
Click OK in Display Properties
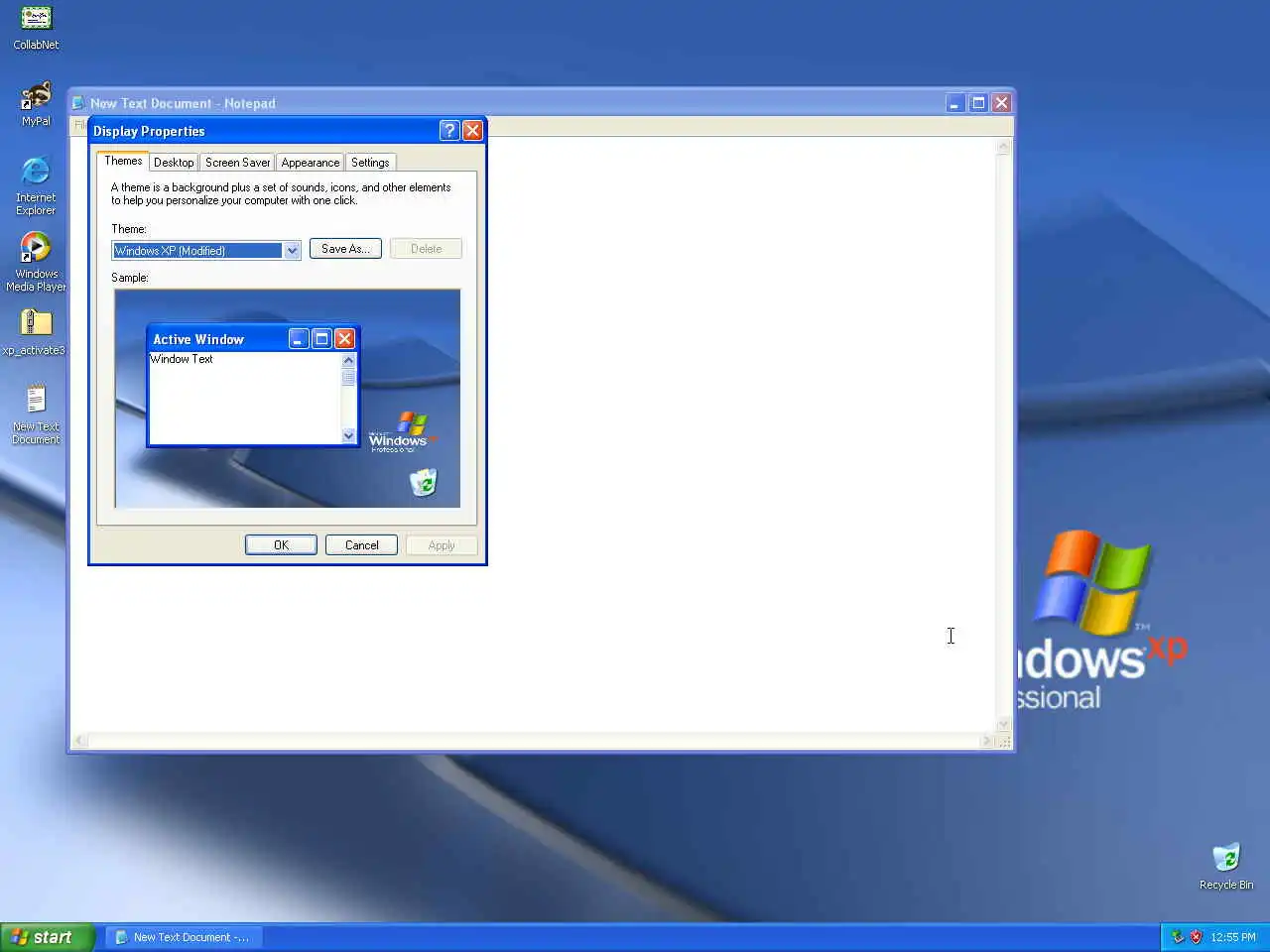coord(281,545)
